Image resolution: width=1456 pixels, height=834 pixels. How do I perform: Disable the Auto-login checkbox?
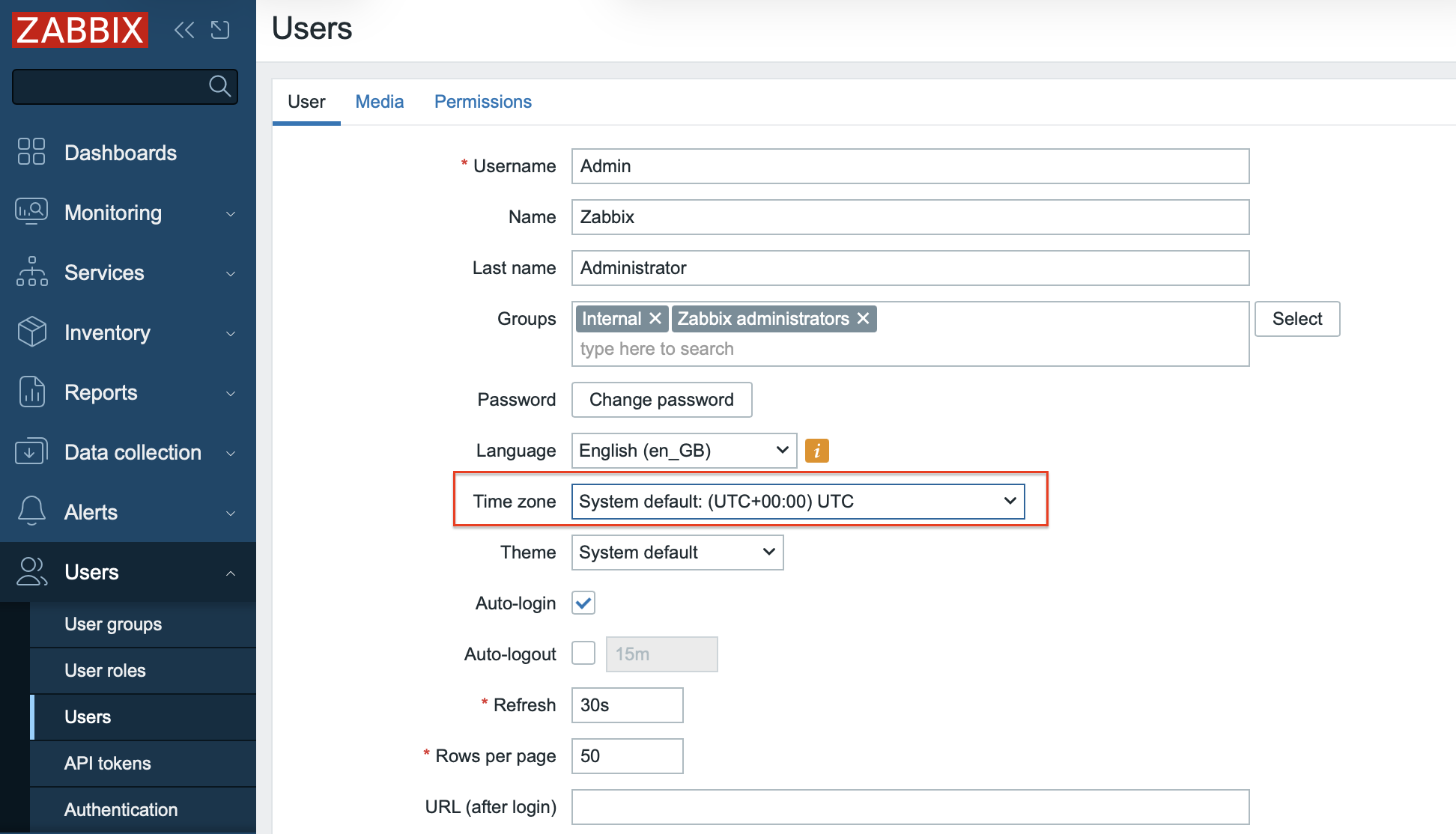coord(583,603)
